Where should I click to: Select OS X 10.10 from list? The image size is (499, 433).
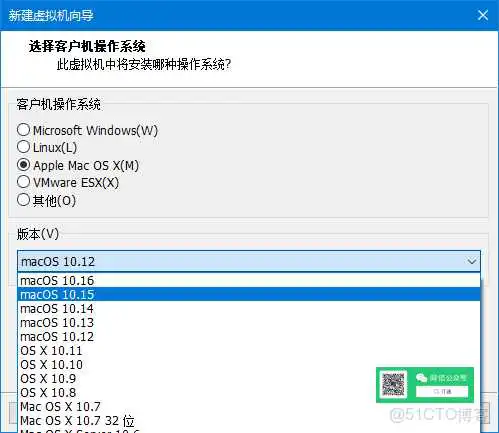tap(249, 365)
